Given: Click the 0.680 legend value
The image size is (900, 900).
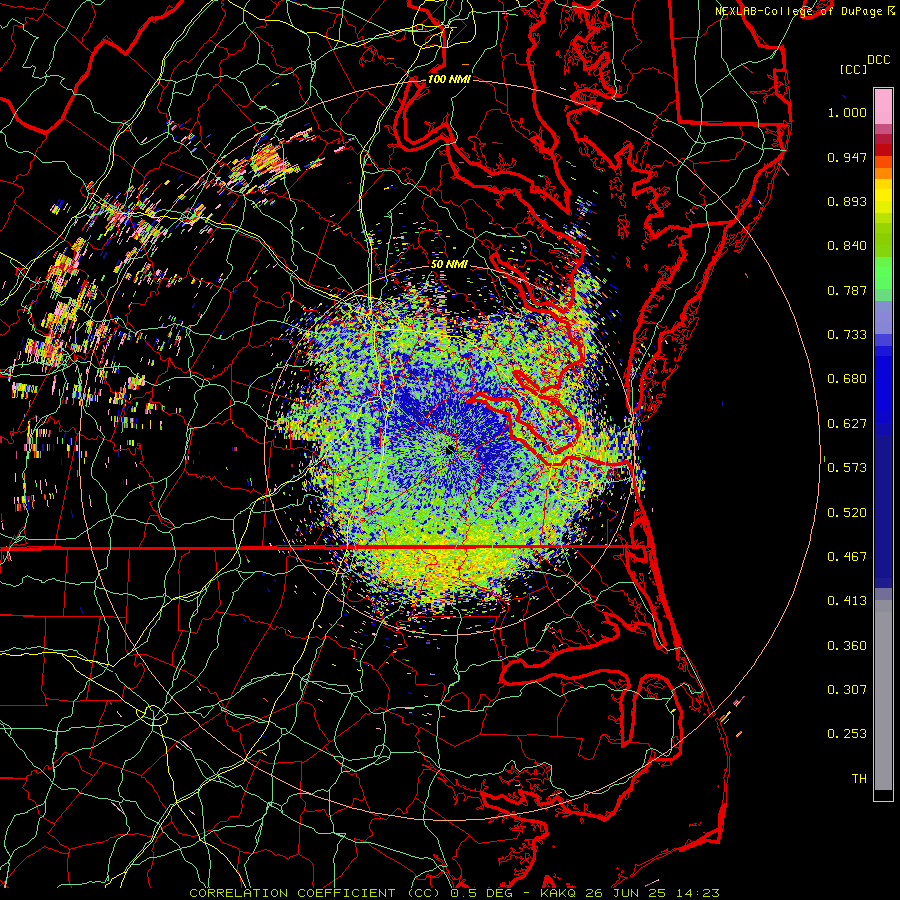Looking at the screenshot, I should point(847,379).
